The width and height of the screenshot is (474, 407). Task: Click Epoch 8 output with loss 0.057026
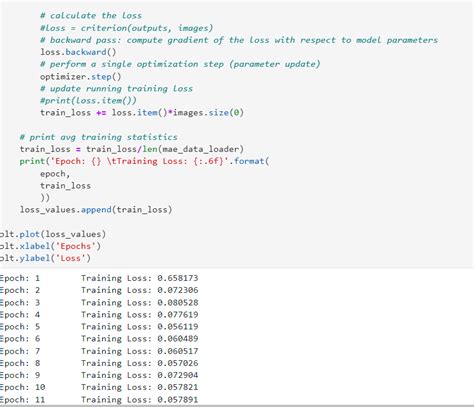pyautogui.click(x=99, y=363)
